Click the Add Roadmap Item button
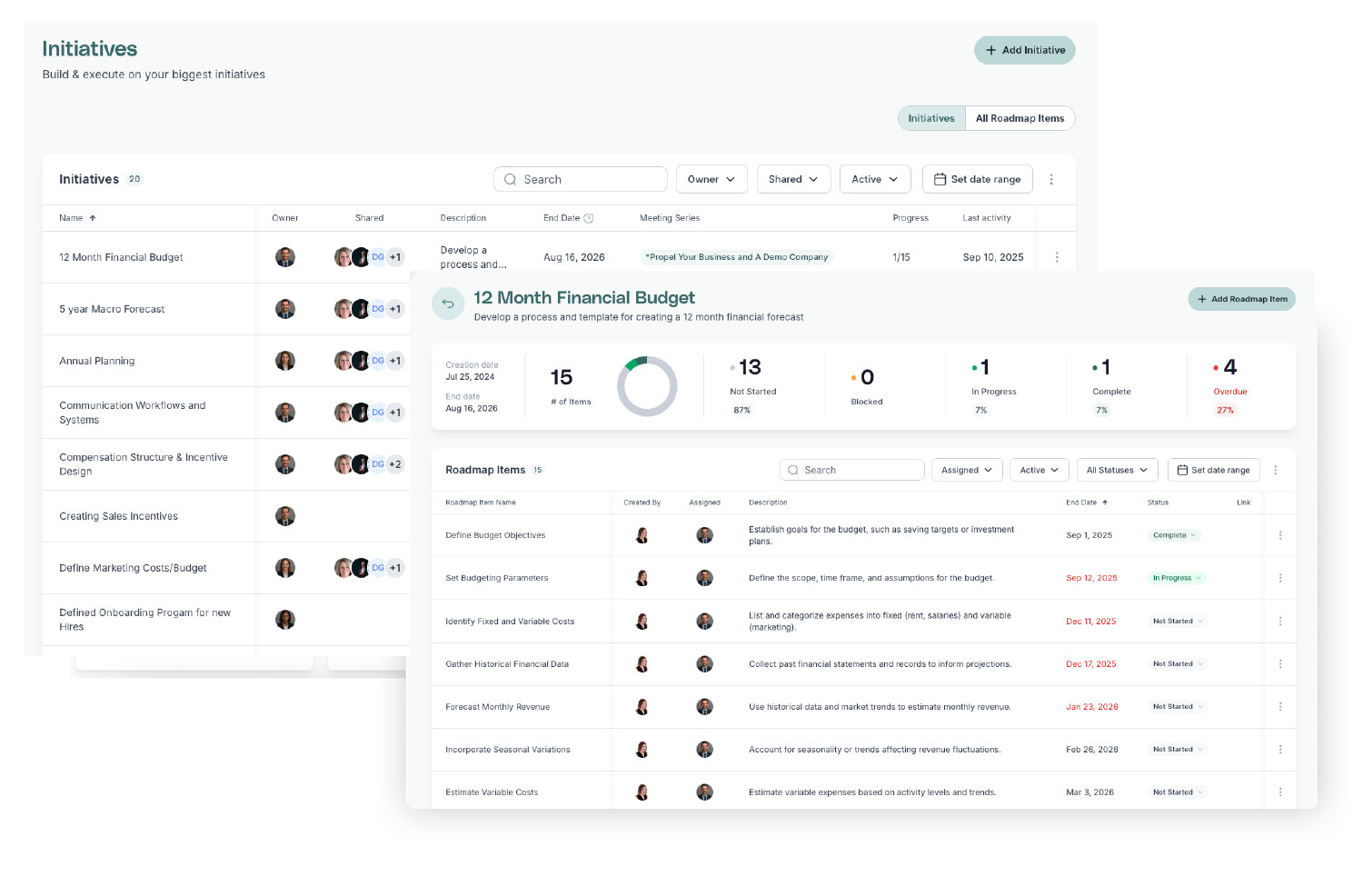 (x=1241, y=299)
